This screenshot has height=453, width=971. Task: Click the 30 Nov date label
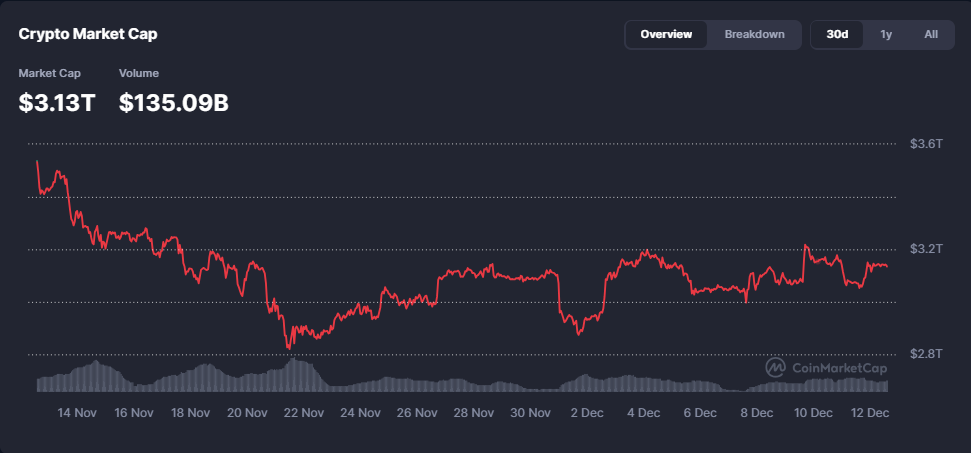[531, 412]
